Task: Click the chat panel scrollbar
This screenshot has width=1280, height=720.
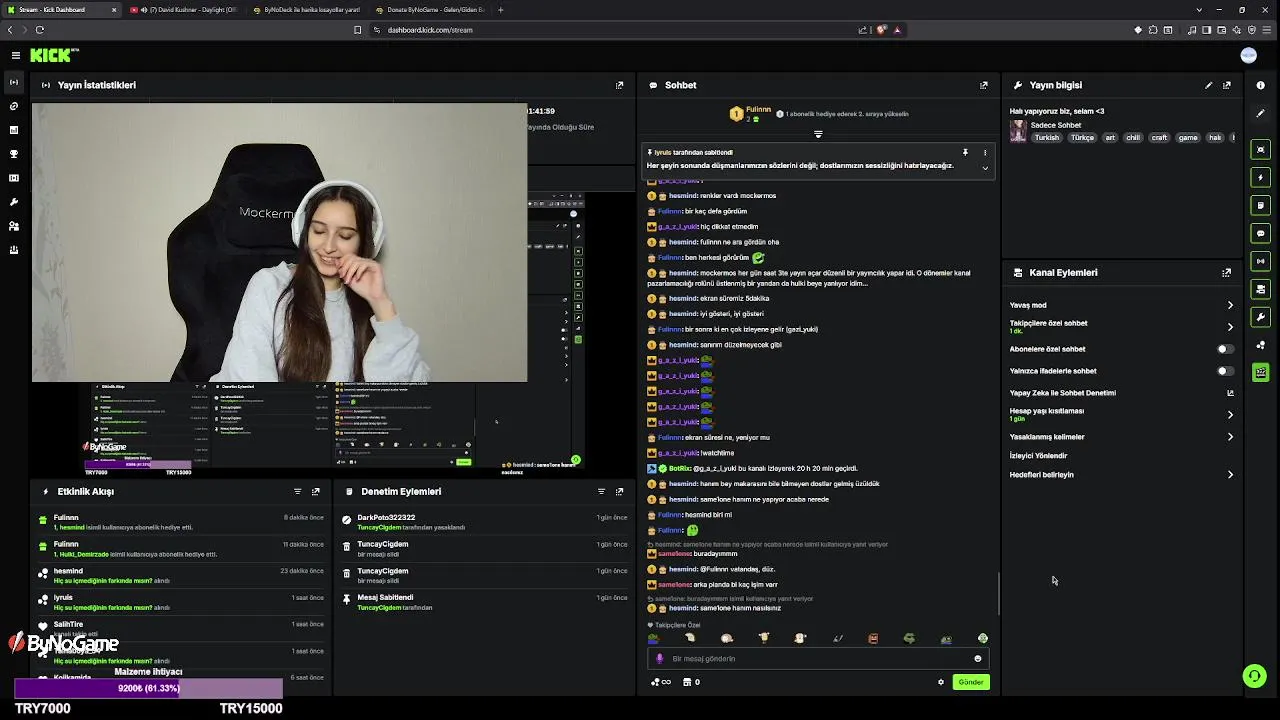Action: point(998,594)
